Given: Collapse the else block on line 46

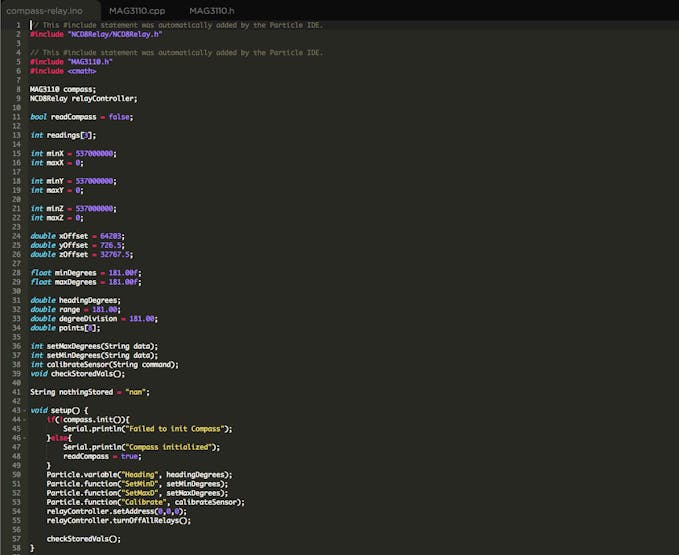Looking at the screenshot, I should [23, 438].
